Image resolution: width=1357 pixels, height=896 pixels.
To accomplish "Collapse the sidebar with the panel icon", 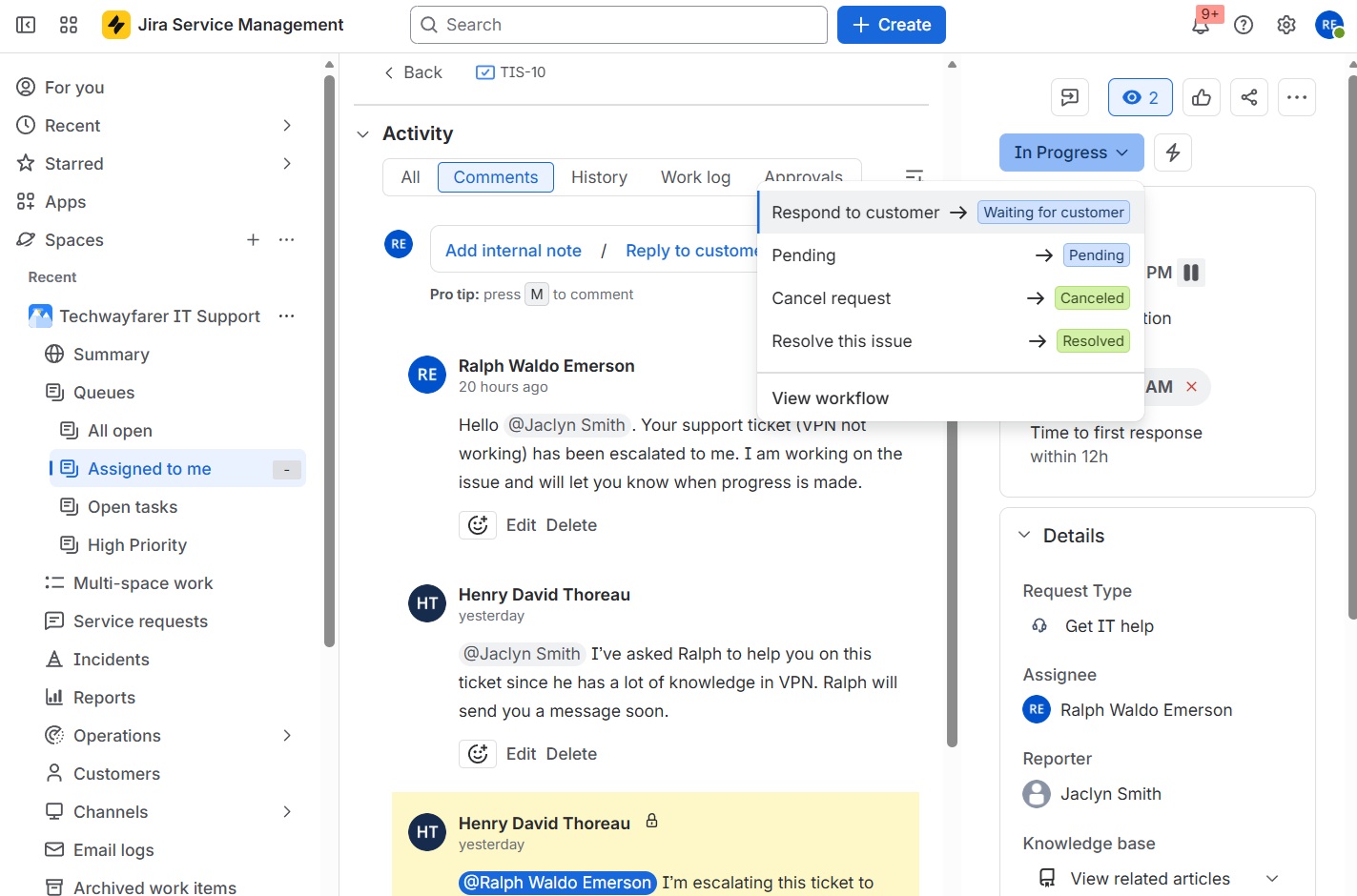I will tap(26, 25).
